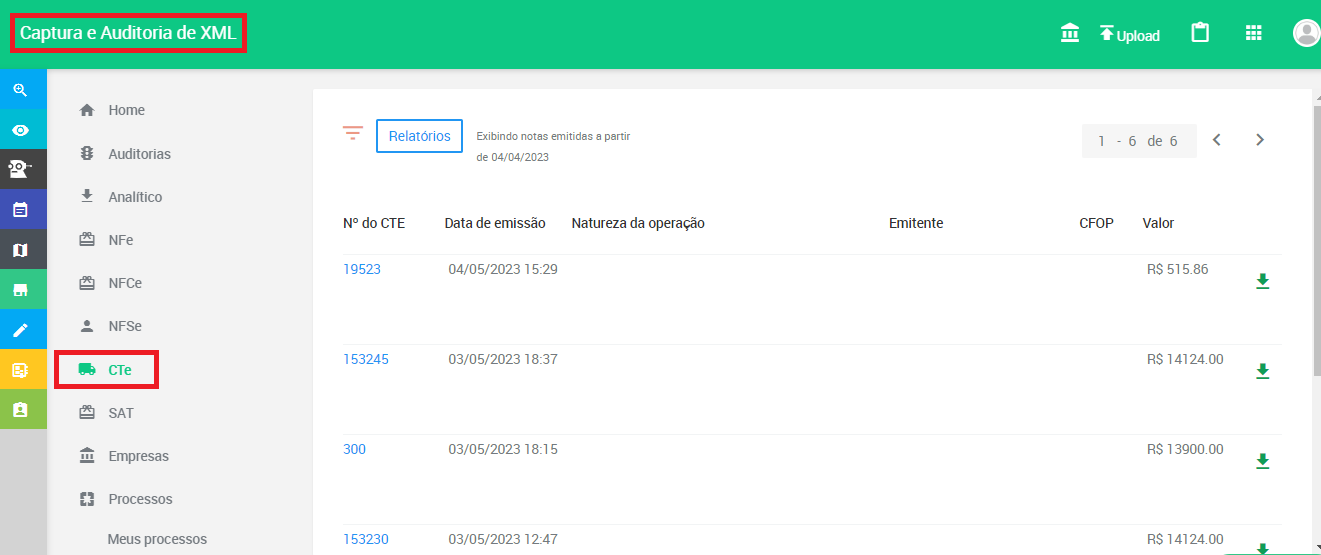Click the date 03/05/2023 18:15
This screenshot has width=1321, height=555.
[503, 449]
